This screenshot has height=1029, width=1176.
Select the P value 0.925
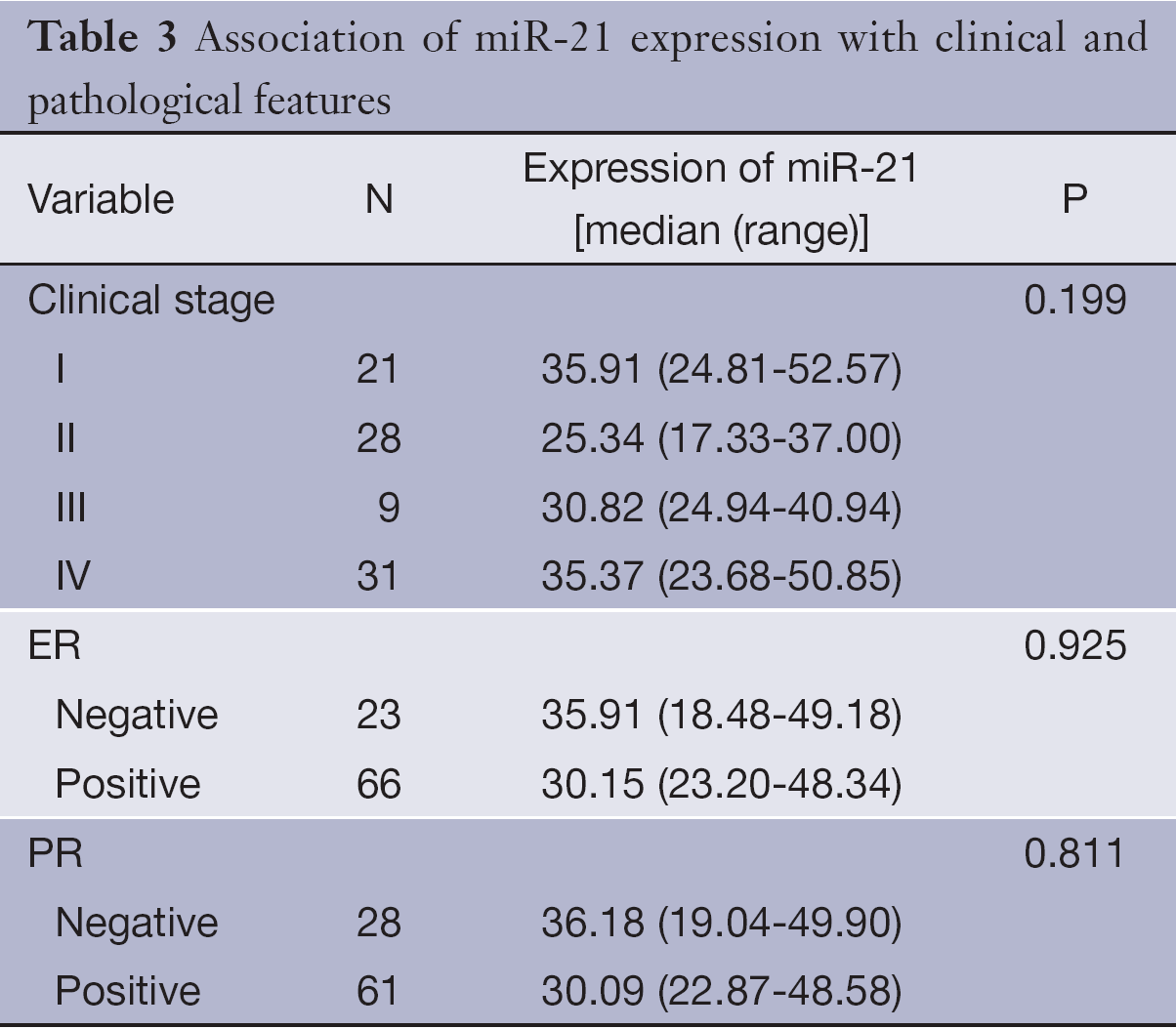click(1074, 645)
